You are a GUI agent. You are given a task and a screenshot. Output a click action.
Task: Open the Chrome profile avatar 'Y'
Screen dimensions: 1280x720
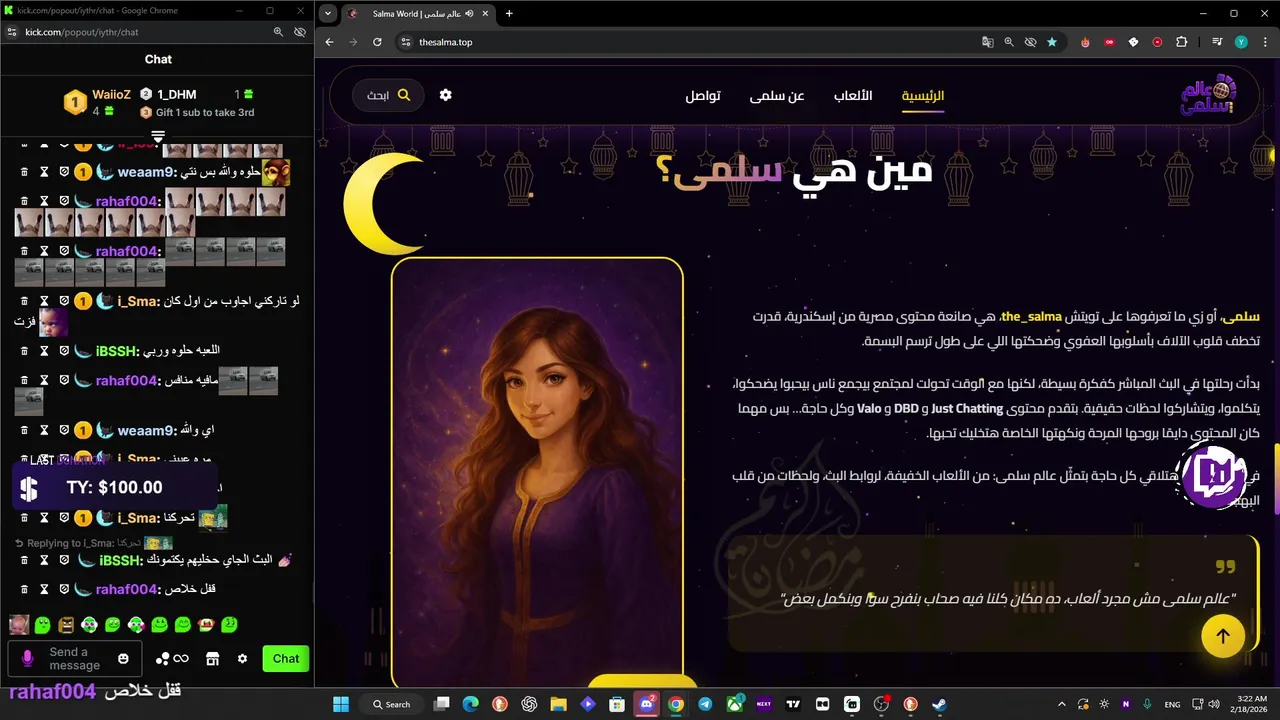pos(1241,42)
